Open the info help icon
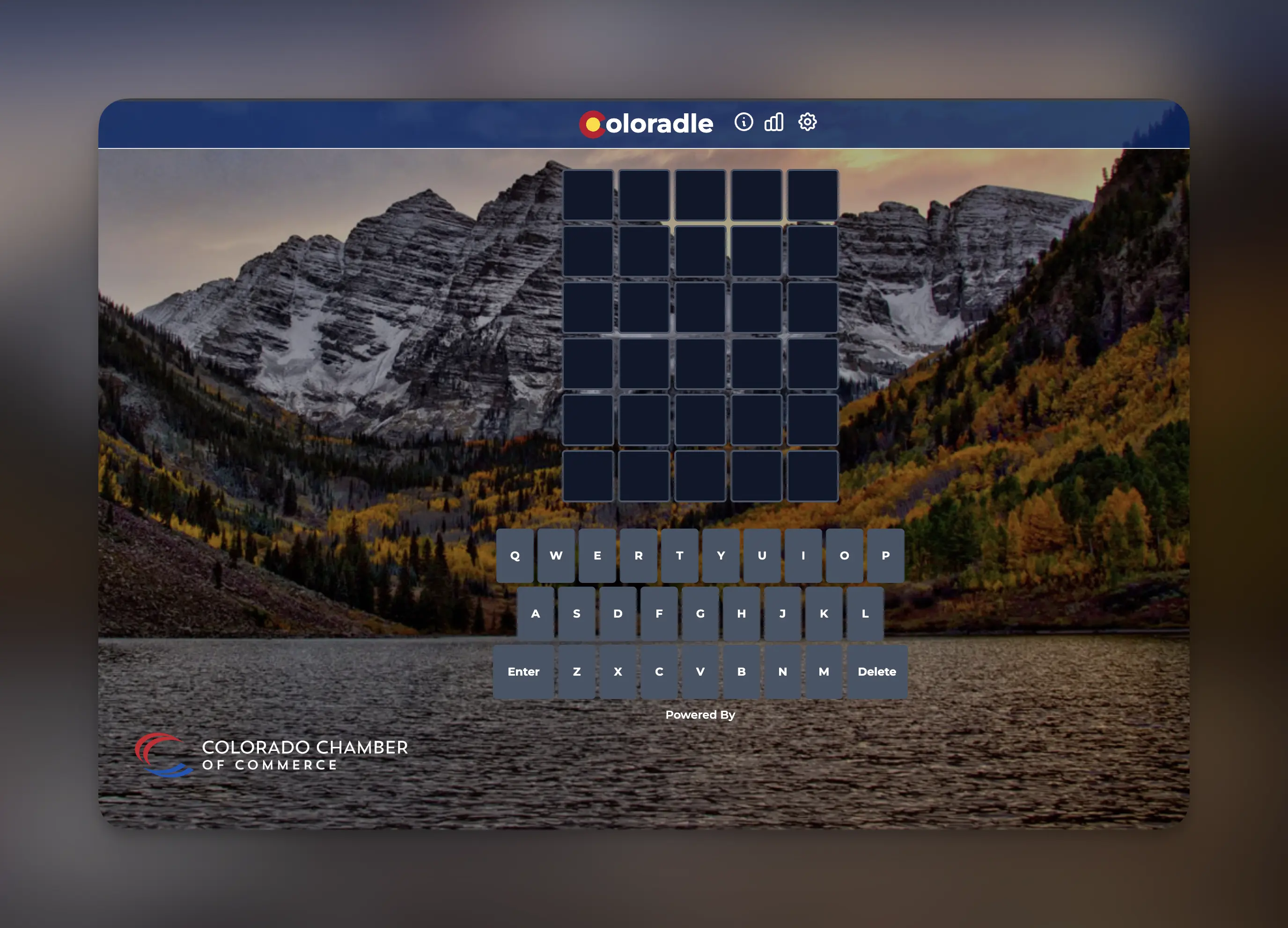 pyautogui.click(x=743, y=122)
